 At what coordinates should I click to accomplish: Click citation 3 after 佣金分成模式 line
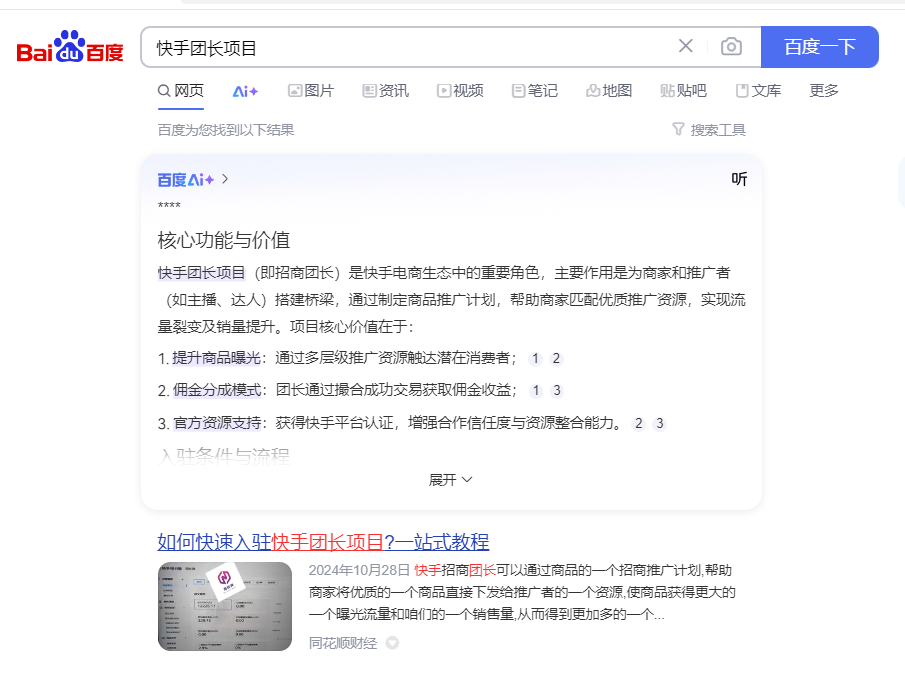tap(557, 391)
